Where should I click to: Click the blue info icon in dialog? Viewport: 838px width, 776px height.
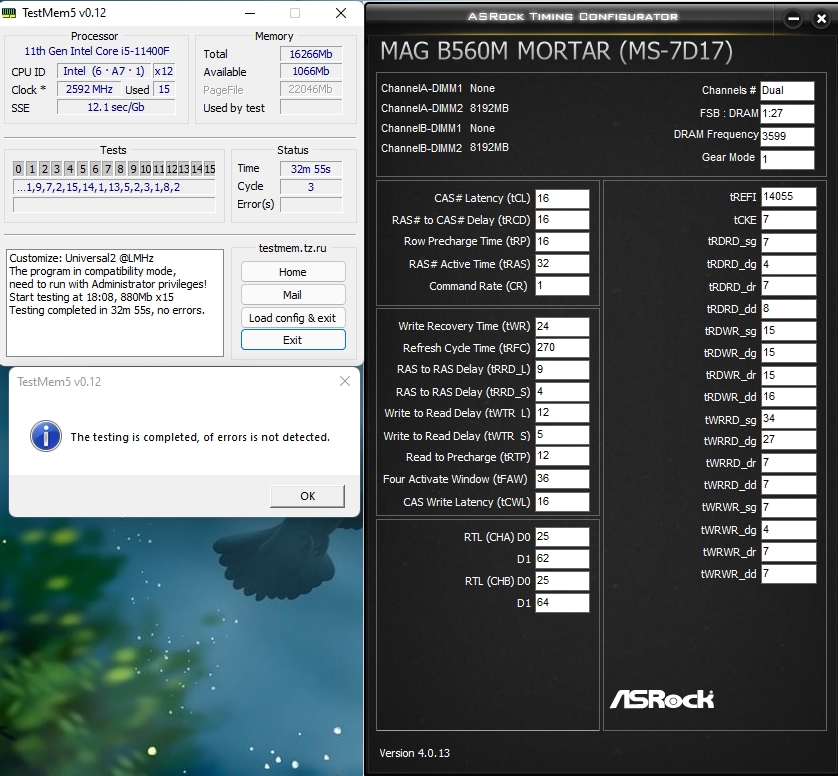coord(46,436)
